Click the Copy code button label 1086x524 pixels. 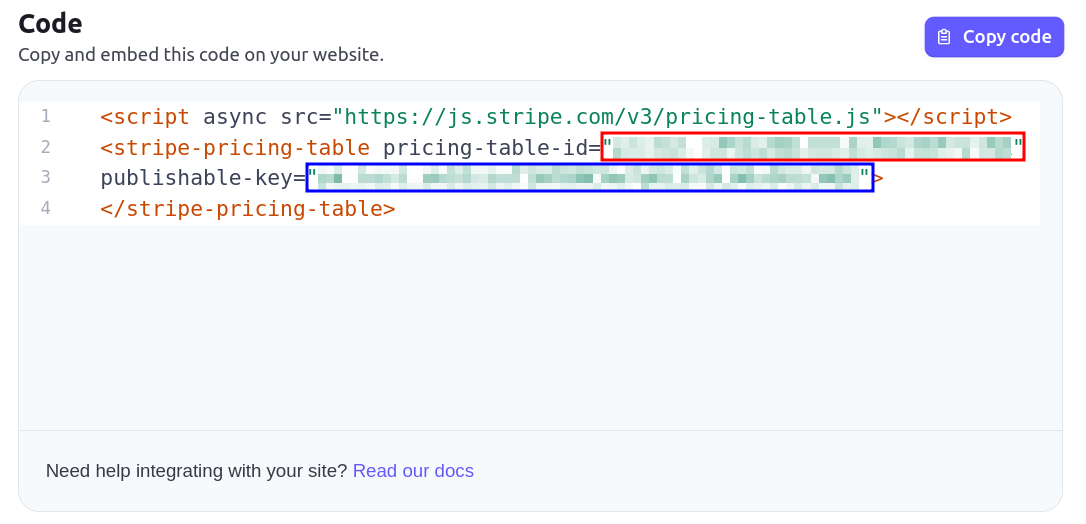[1007, 37]
